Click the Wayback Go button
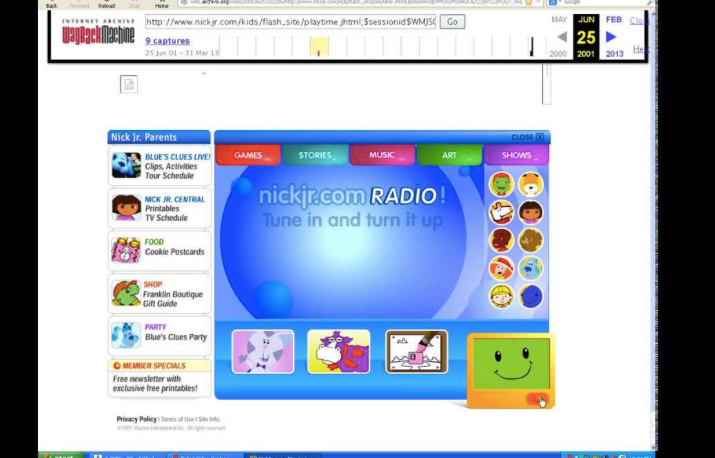Viewport: 715px width, 458px height. [x=452, y=22]
